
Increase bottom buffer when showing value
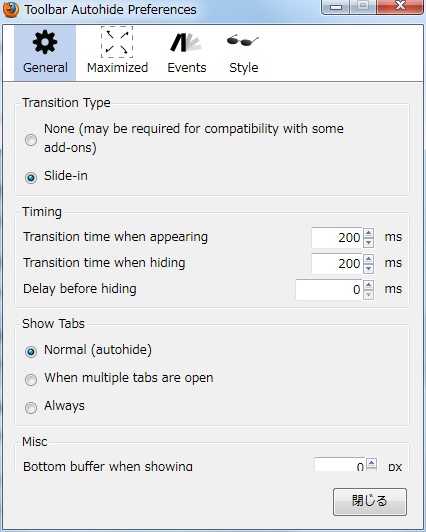tap(372, 464)
